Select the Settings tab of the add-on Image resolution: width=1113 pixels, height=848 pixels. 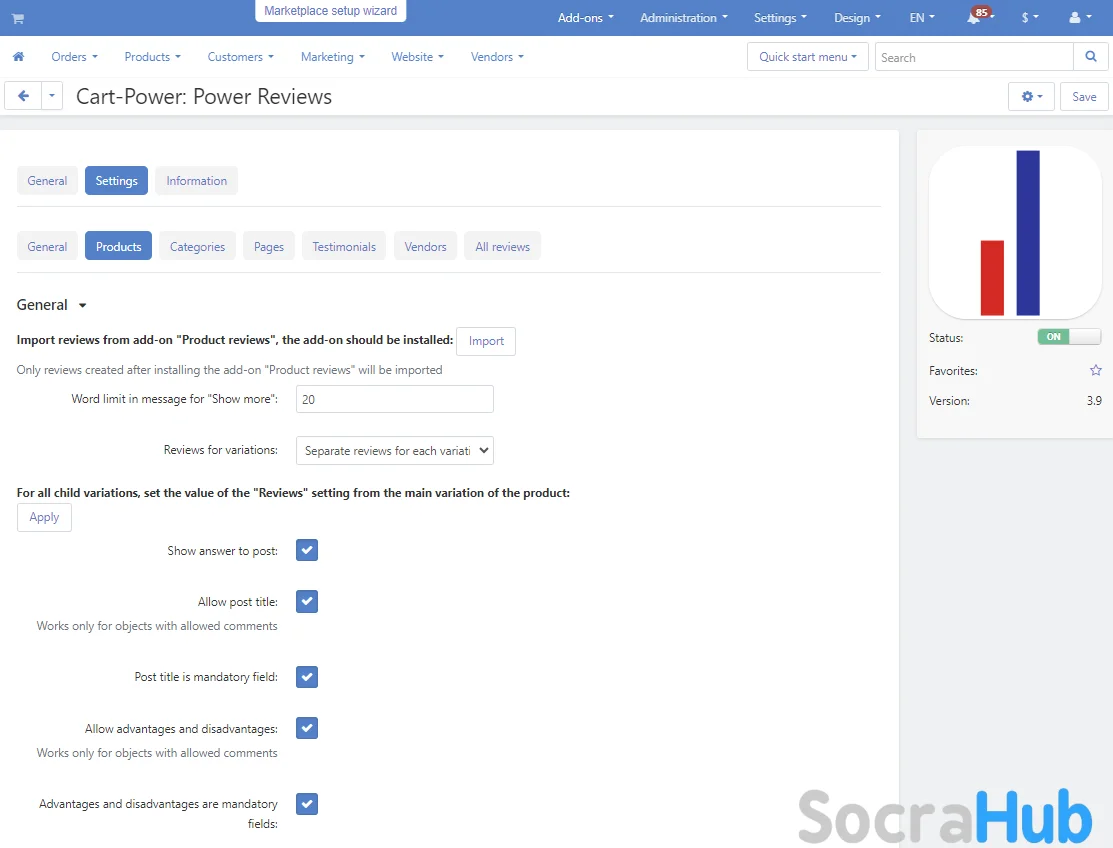(116, 181)
